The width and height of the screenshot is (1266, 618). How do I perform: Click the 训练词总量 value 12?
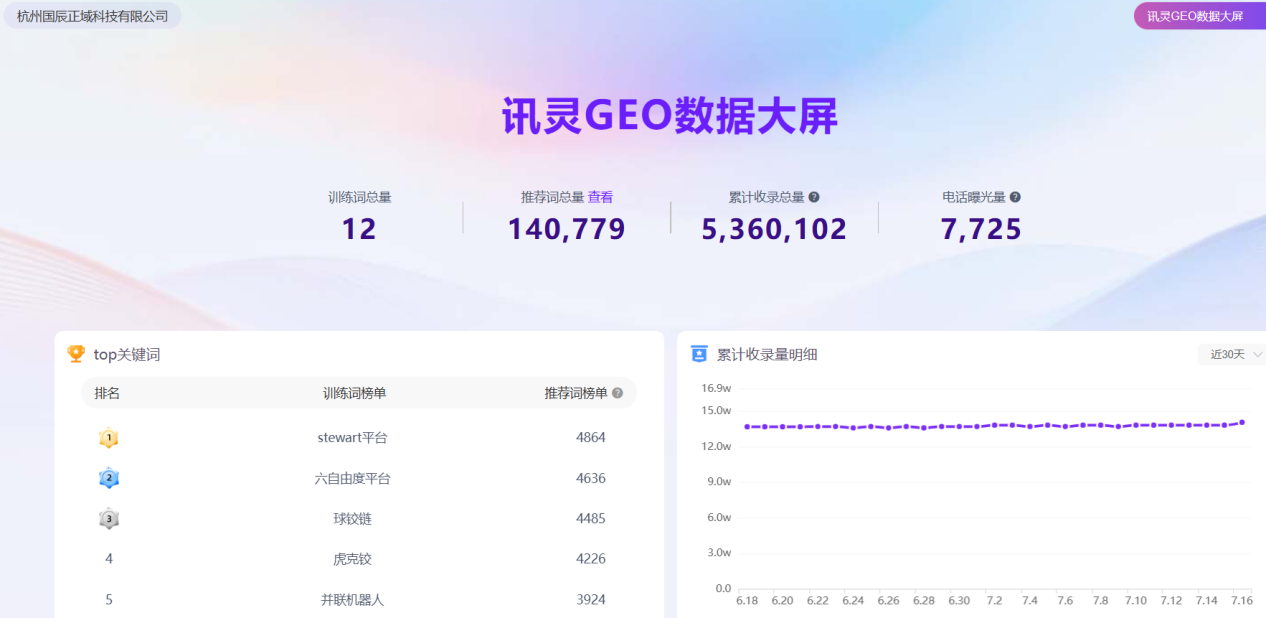[359, 230]
